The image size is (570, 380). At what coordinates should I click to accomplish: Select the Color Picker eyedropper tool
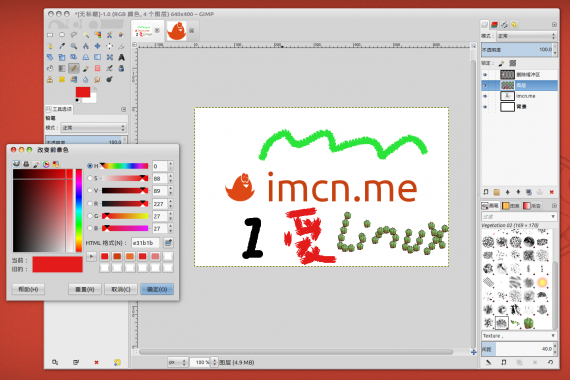pyautogui.click(x=62, y=46)
